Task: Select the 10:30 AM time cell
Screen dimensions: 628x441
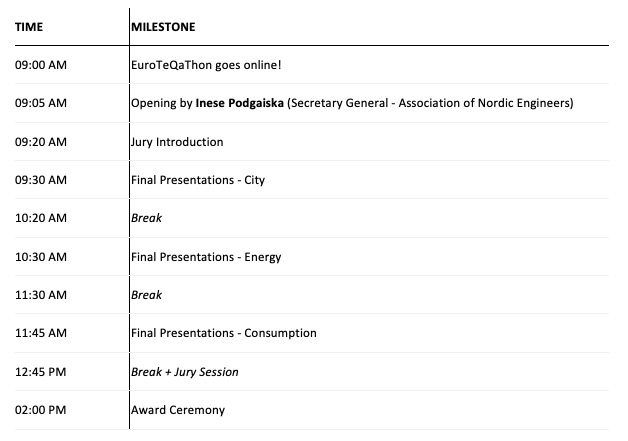Action: (x=41, y=257)
